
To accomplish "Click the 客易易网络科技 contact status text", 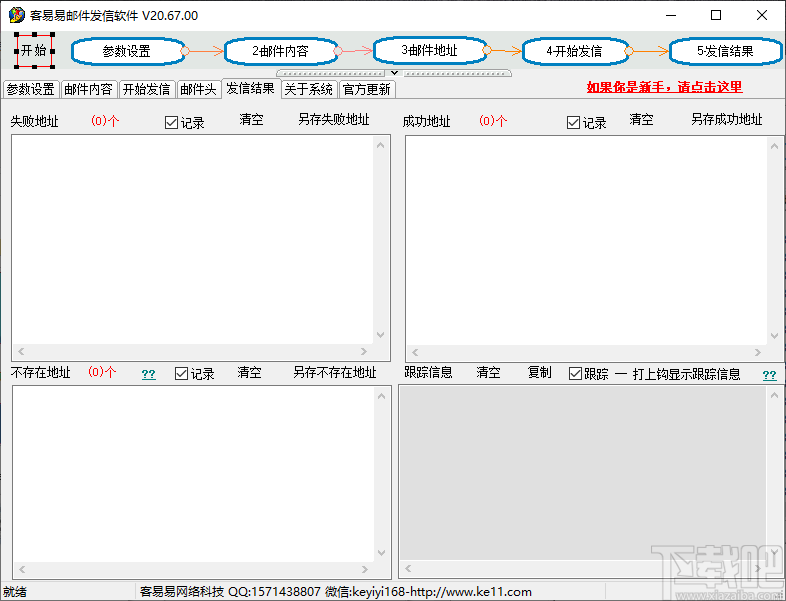I will (x=335, y=592).
